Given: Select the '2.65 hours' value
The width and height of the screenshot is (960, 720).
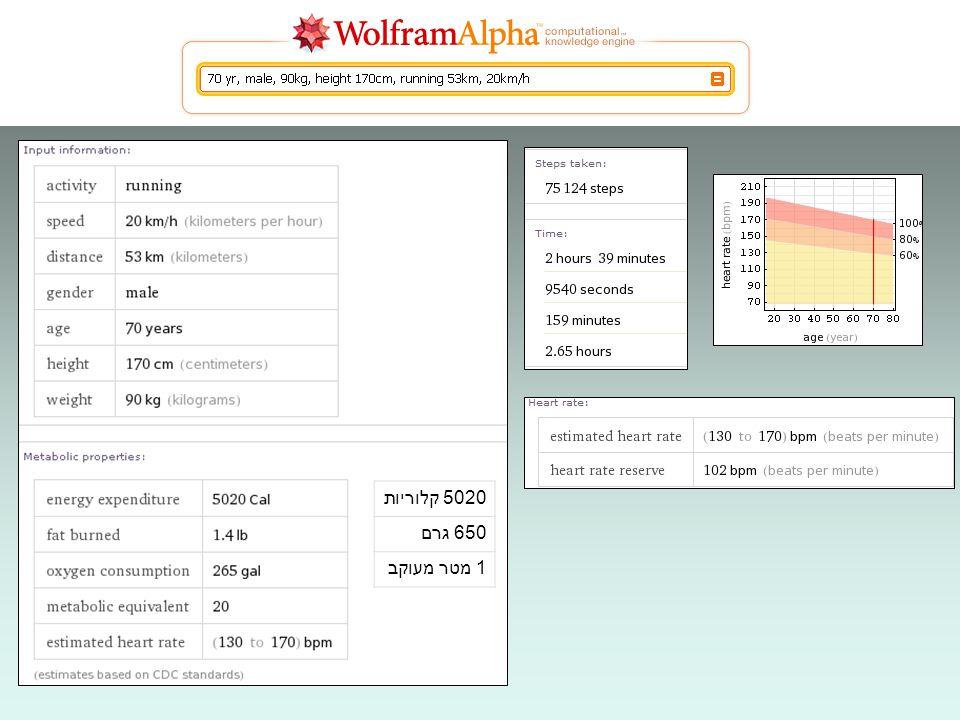Looking at the screenshot, I should (x=578, y=351).
